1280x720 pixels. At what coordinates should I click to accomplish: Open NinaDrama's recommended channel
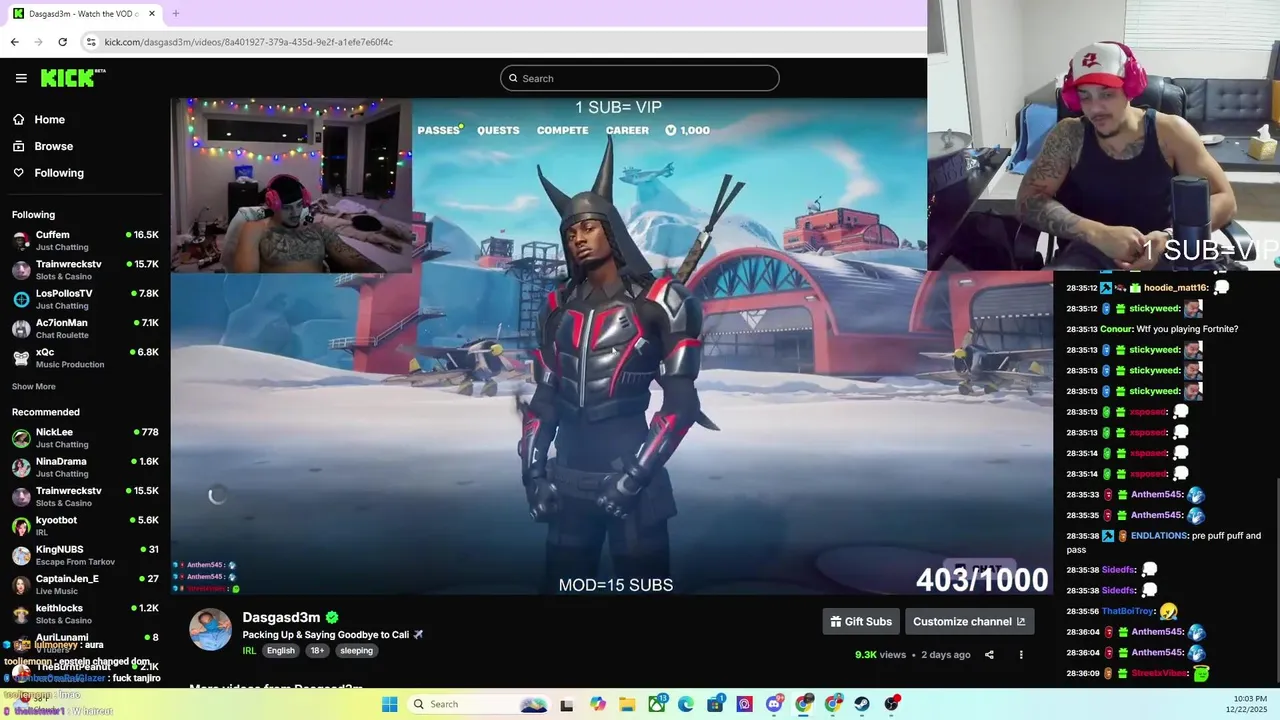pyautogui.click(x=85, y=467)
